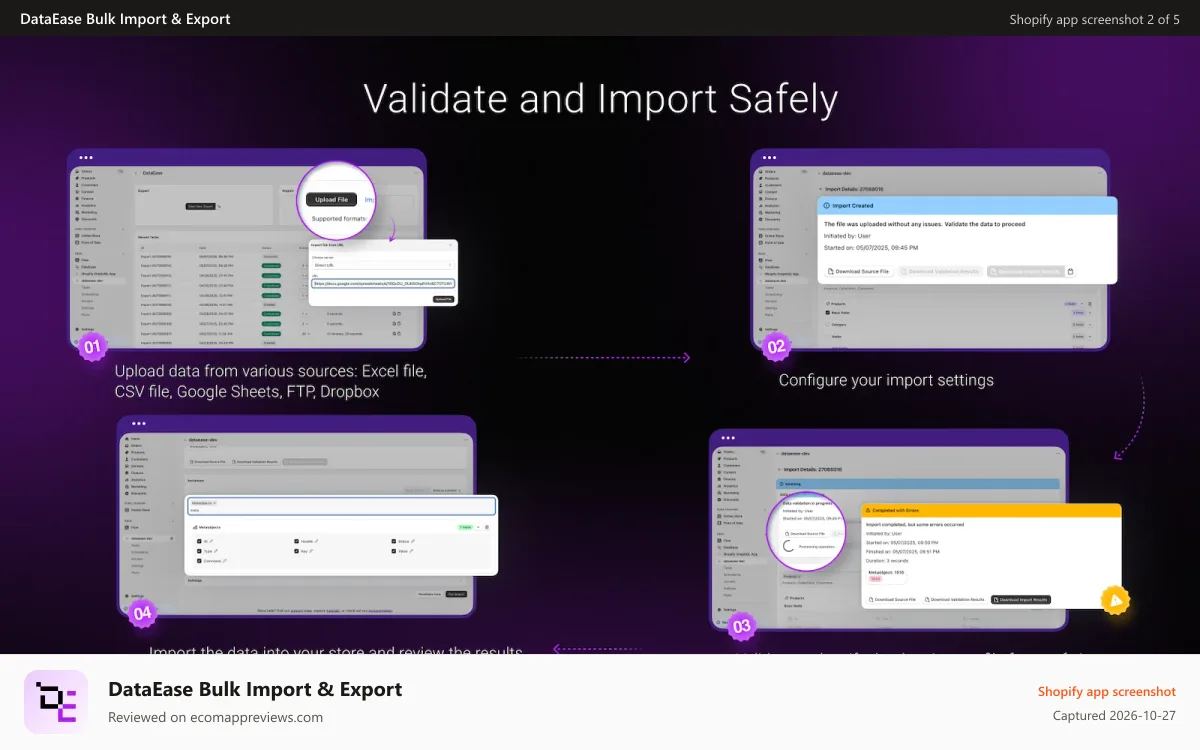1200x750 pixels.
Task: Click Download Source File under Import Created
Action: [859, 271]
